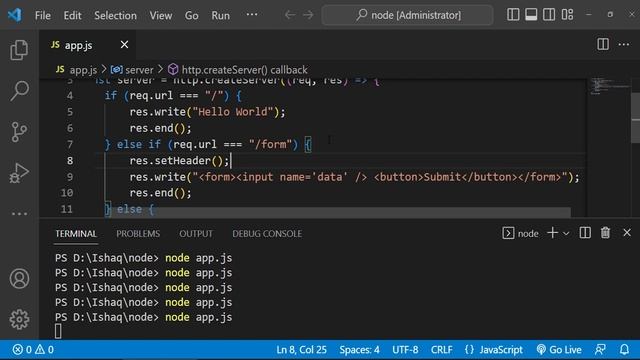This screenshot has width=640, height=360.
Task: Open notifications bell
Action: (624, 350)
